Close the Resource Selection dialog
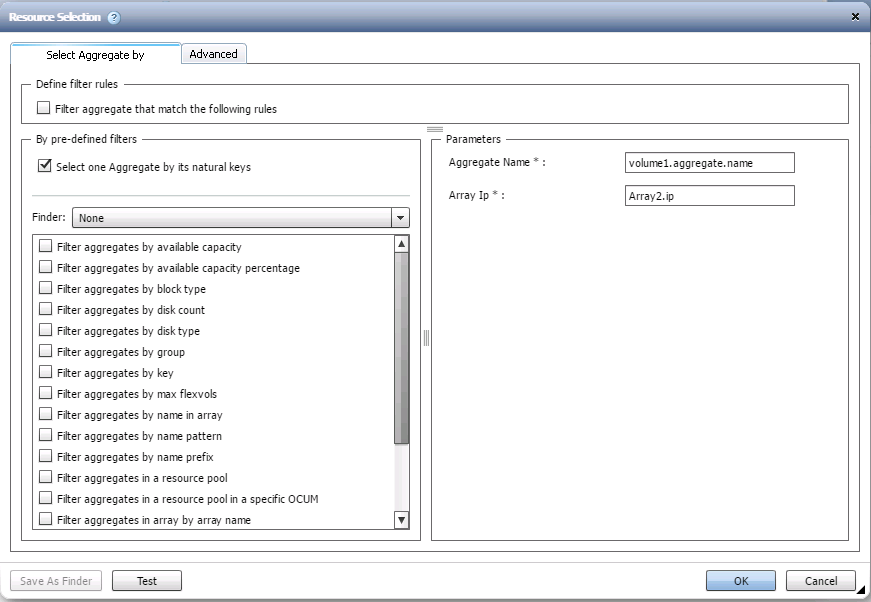The height and width of the screenshot is (602, 871). pyautogui.click(x=855, y=17)
